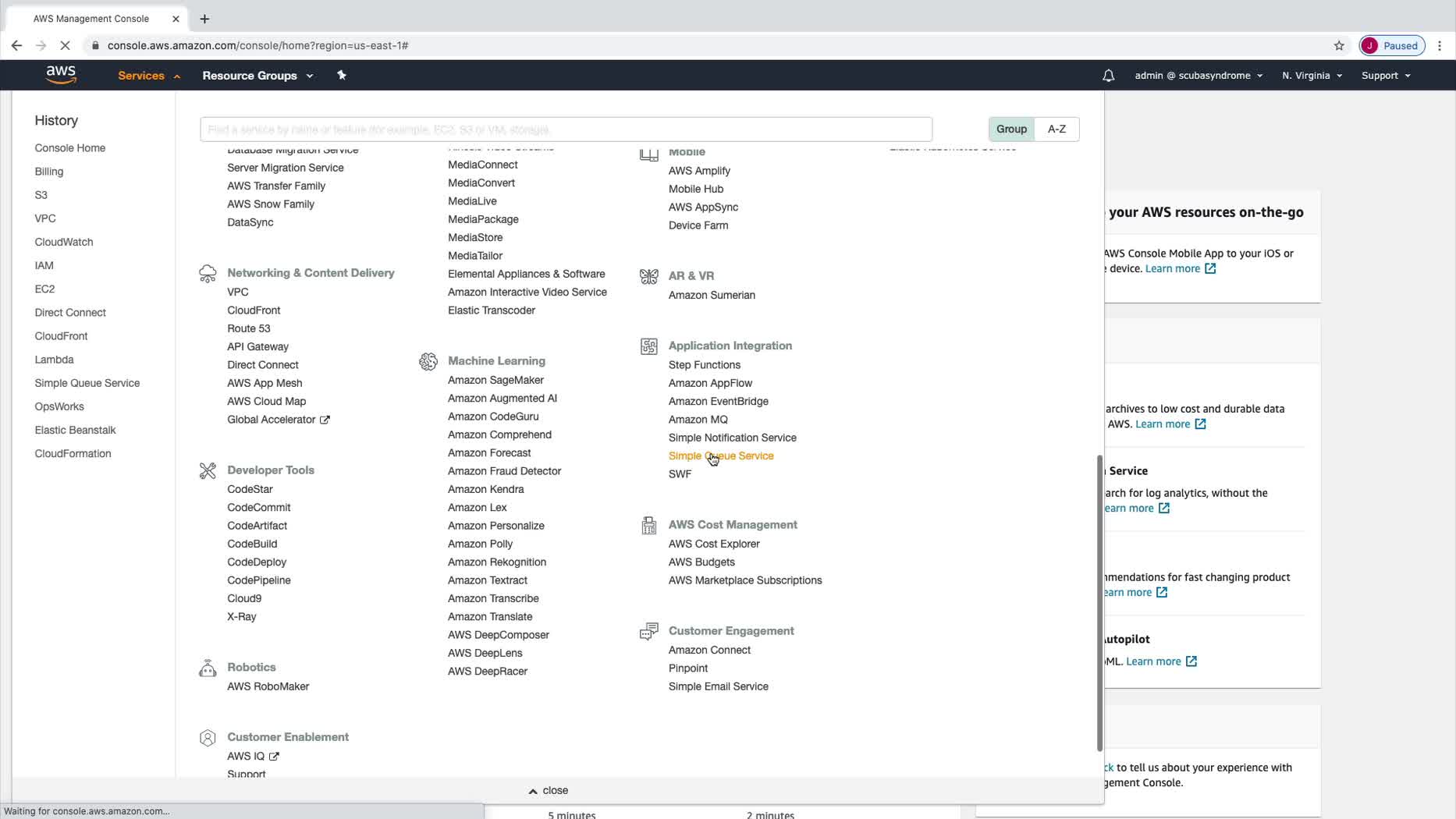Click the AWS logo home icon
The height and width of the screenshot is (819, 1456).
(x=61, y=75)
